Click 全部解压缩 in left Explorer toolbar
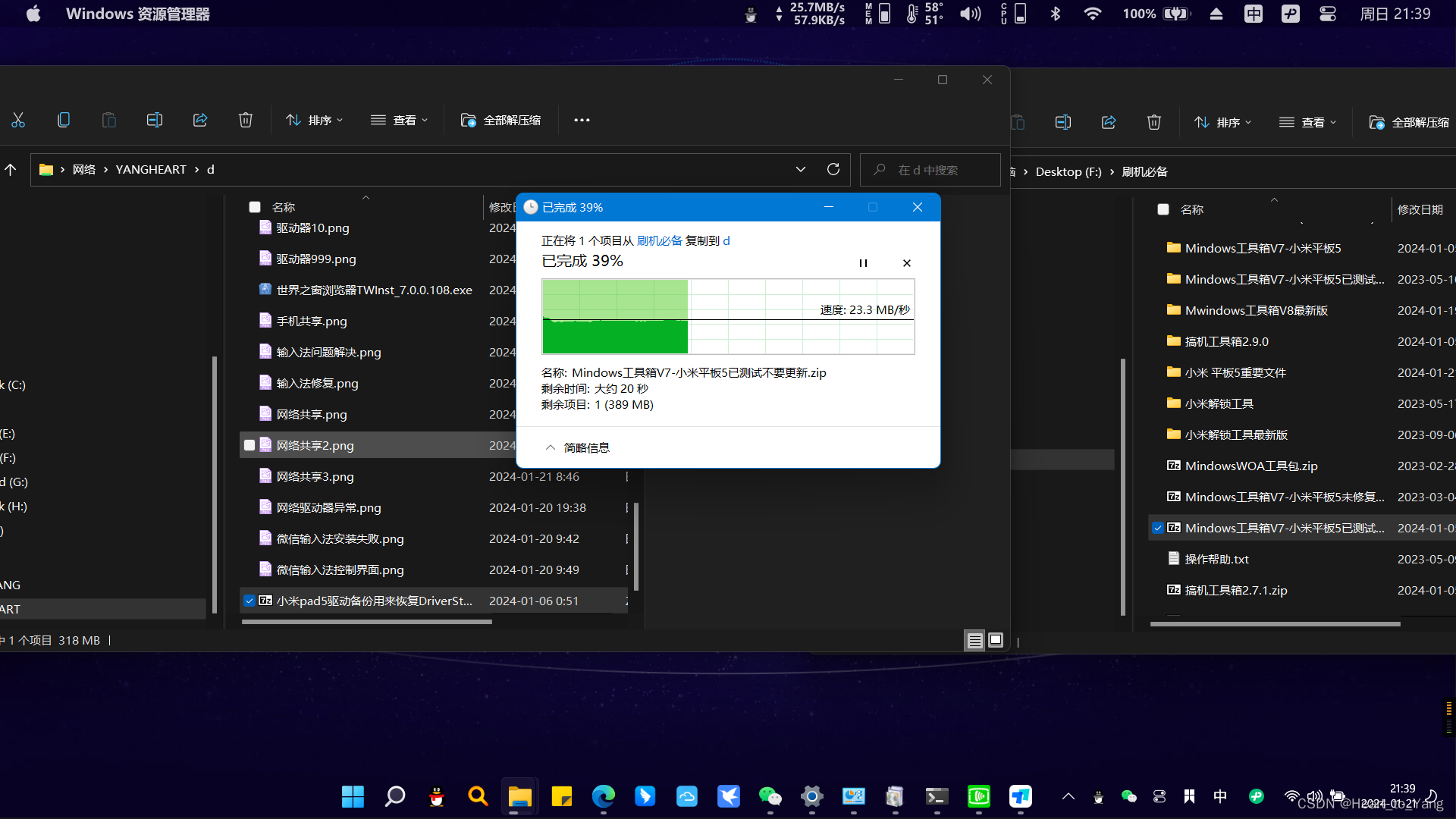The width and height of the screenshot is (1456, 819). tap(501, 120)
